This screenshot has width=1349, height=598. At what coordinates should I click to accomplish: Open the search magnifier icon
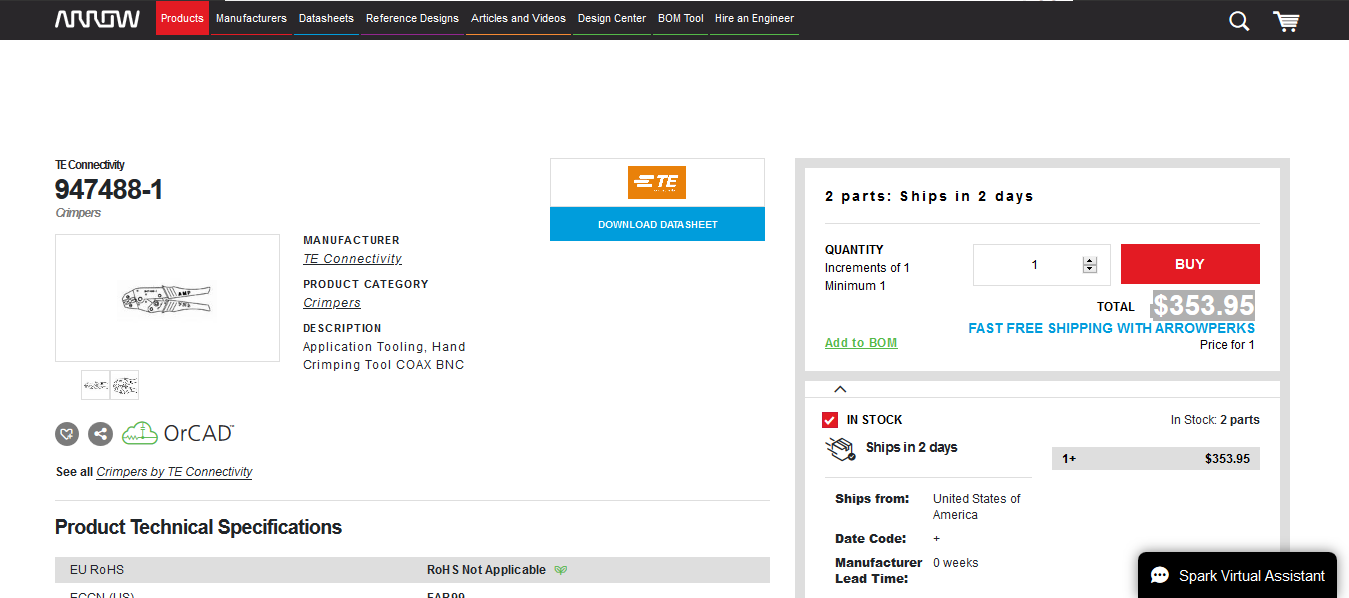pyautogui.click(x=1239, y=21)
